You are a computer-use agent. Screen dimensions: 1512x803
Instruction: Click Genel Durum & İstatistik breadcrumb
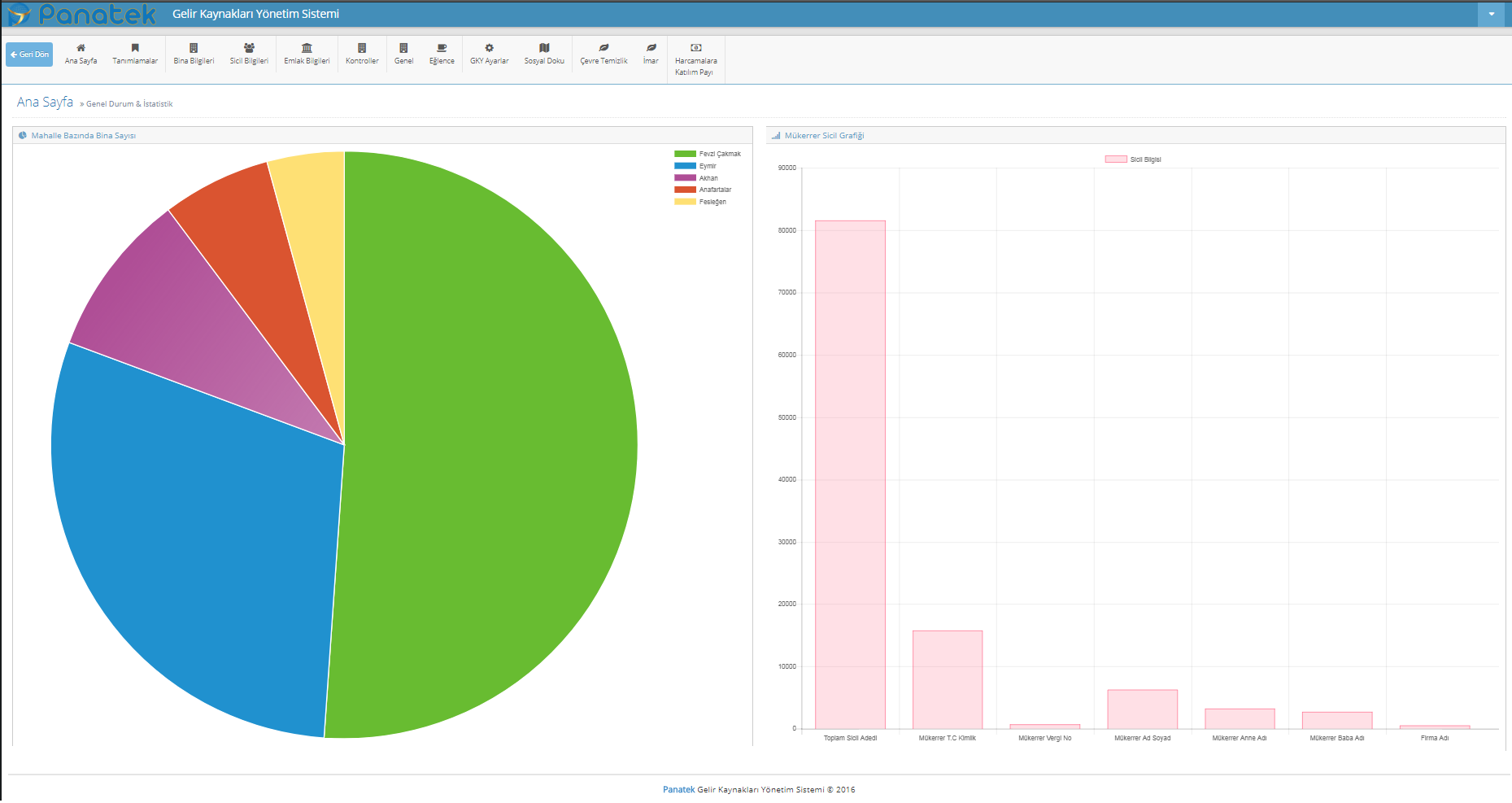[129, 104]
